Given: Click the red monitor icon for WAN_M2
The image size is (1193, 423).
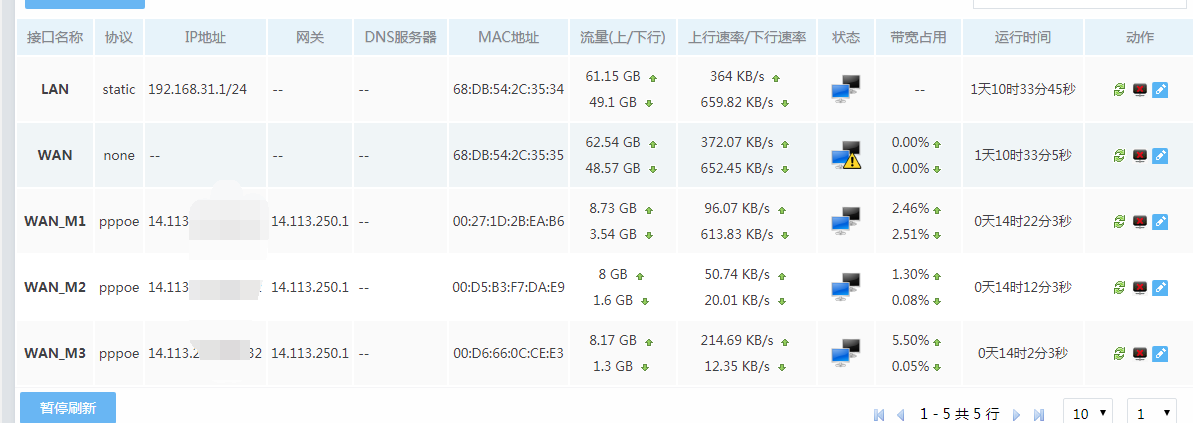Looking at the screenshot, I should tap(1140, 288).
